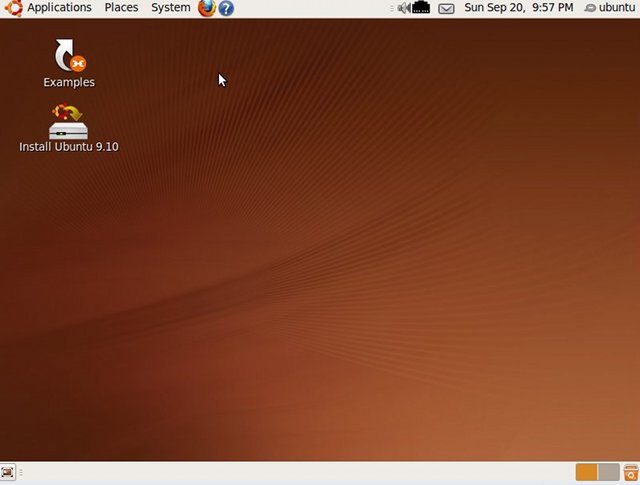The width and height of the screenshot is (640, 485).
Task: Switch to the second gray workspace
Action: pyautogui.click(x=609, y=472)
